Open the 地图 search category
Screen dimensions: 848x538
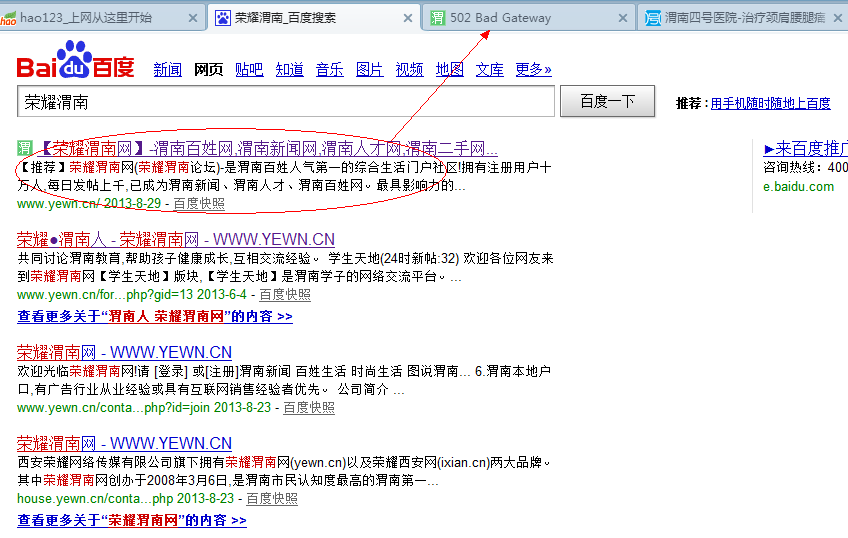click(449, 69)
